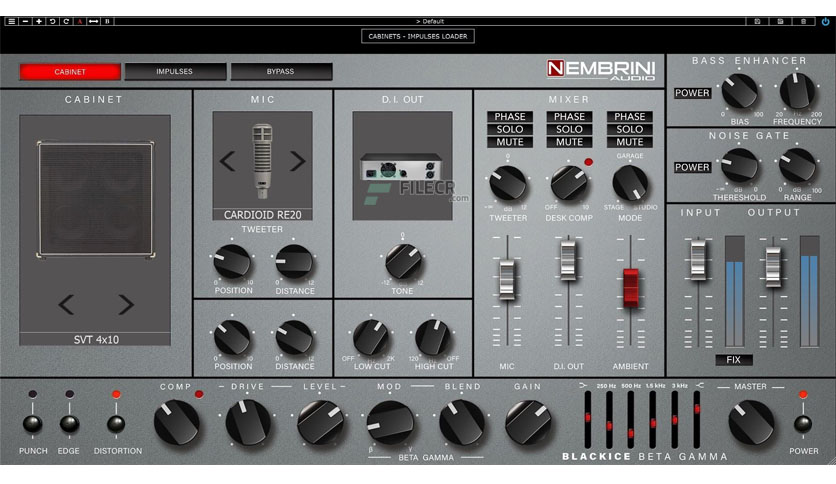Click the GAIN knob
This screenshot has height=484, width=836.
(528, 422)
